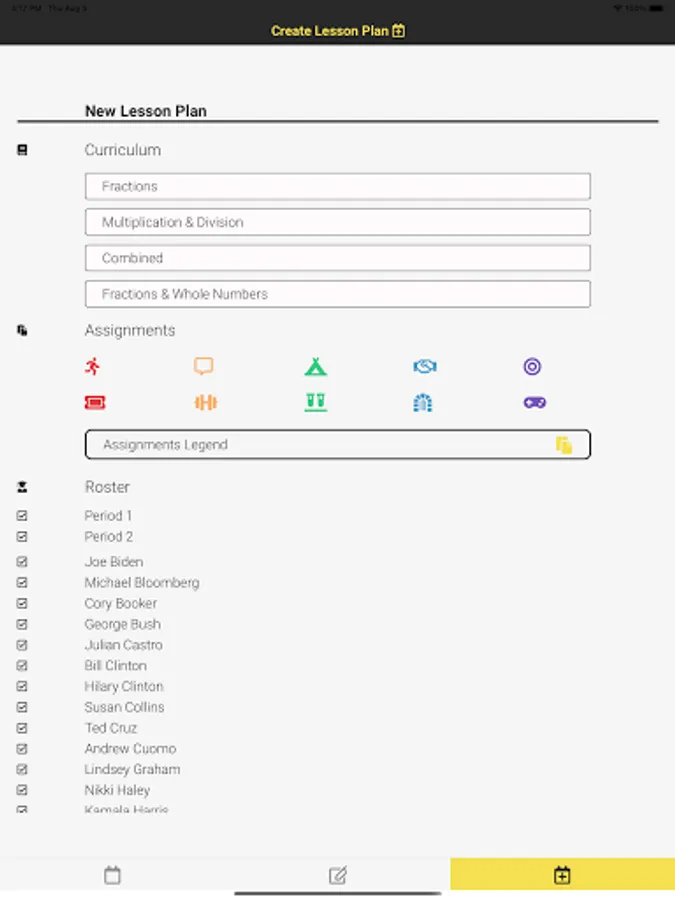Expand the Assignments Legend box

[x=337, y=445]
